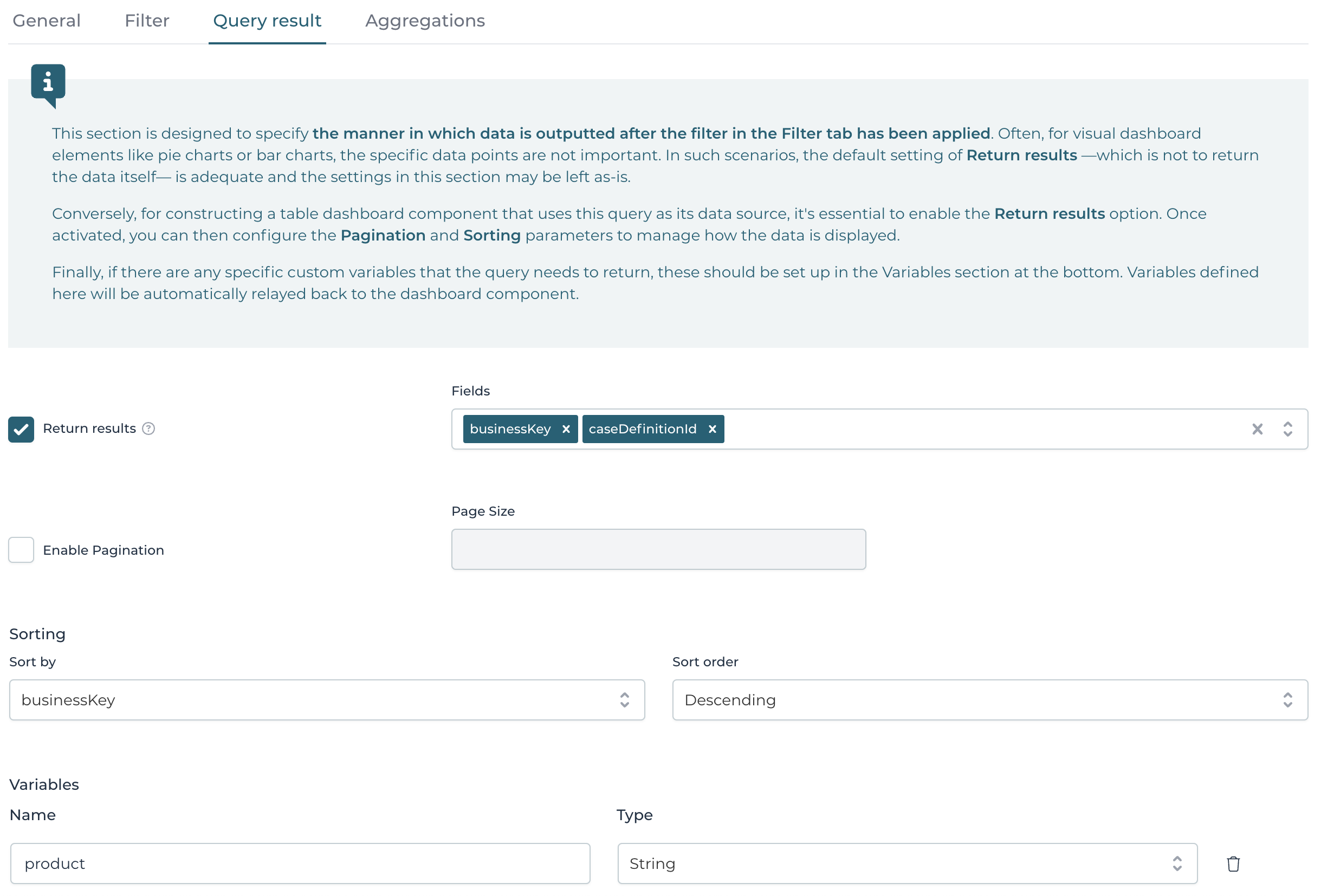
Task: Click the help icon beside Return results
Action: point(149,429)
